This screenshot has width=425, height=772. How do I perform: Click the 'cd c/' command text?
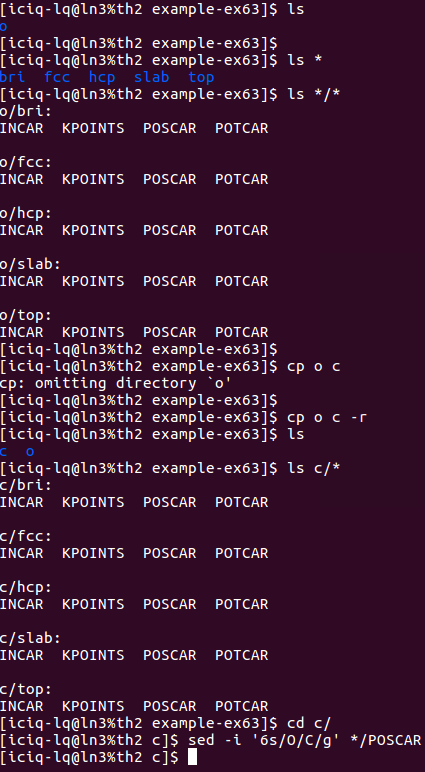tap(309, 723)
